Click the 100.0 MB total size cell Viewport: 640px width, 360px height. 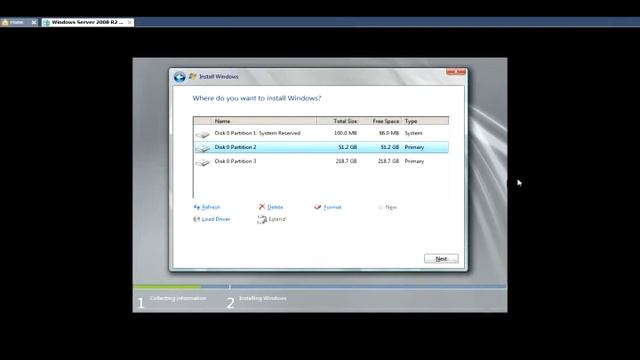click(x=345, y=133)
